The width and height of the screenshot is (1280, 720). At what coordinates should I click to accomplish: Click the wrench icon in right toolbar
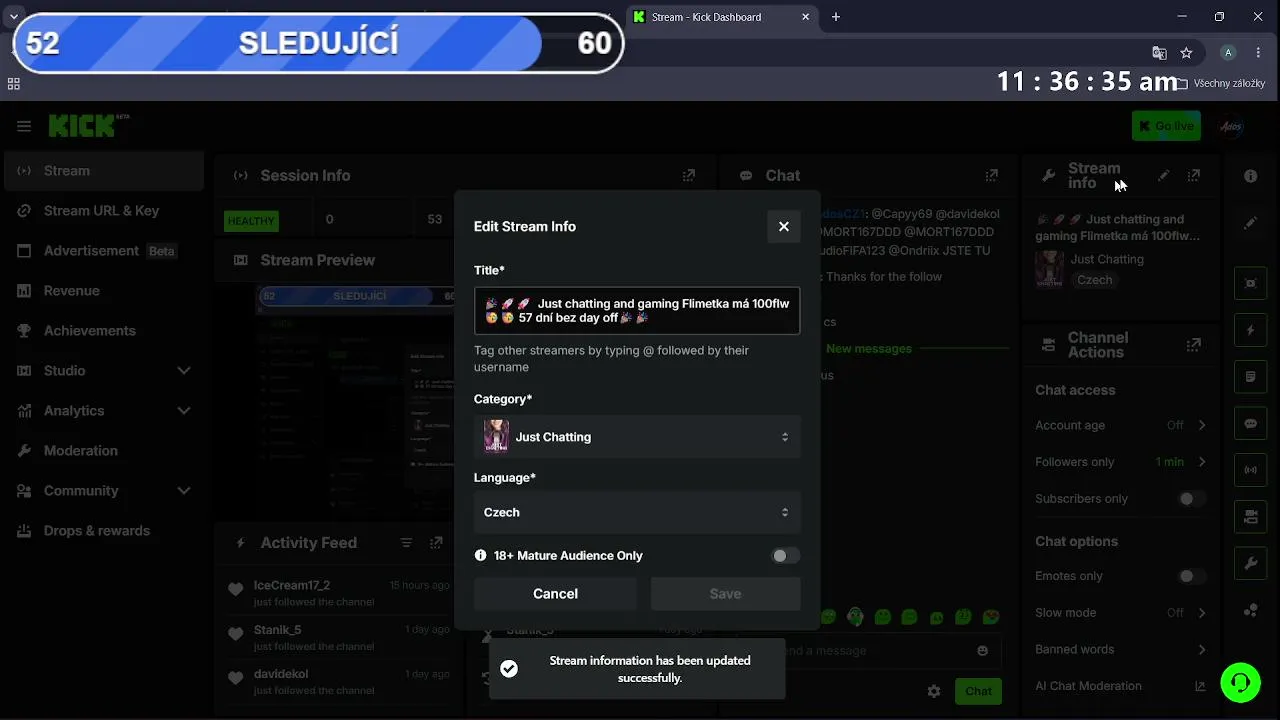1251,564
